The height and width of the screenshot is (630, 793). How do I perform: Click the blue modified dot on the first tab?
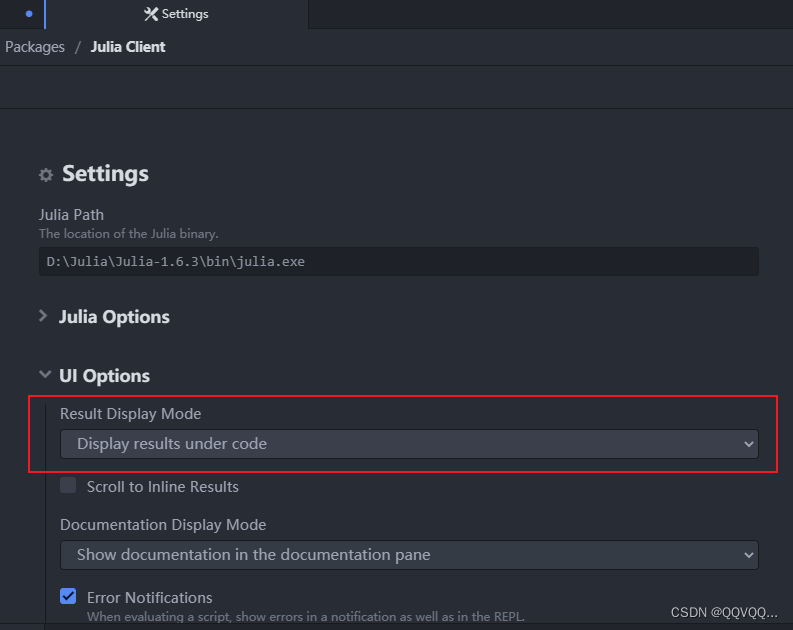(28, 14)
